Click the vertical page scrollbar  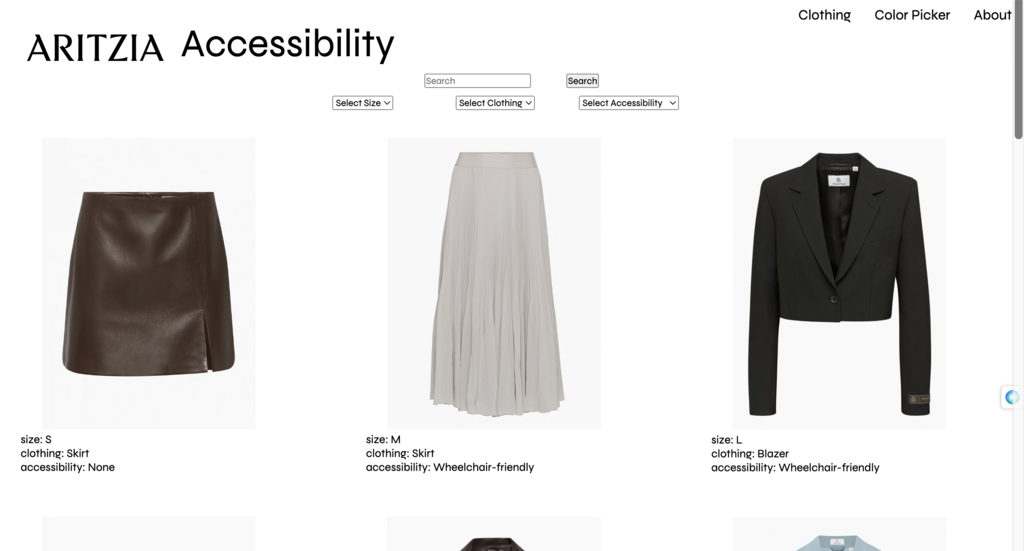(1018, 72)
